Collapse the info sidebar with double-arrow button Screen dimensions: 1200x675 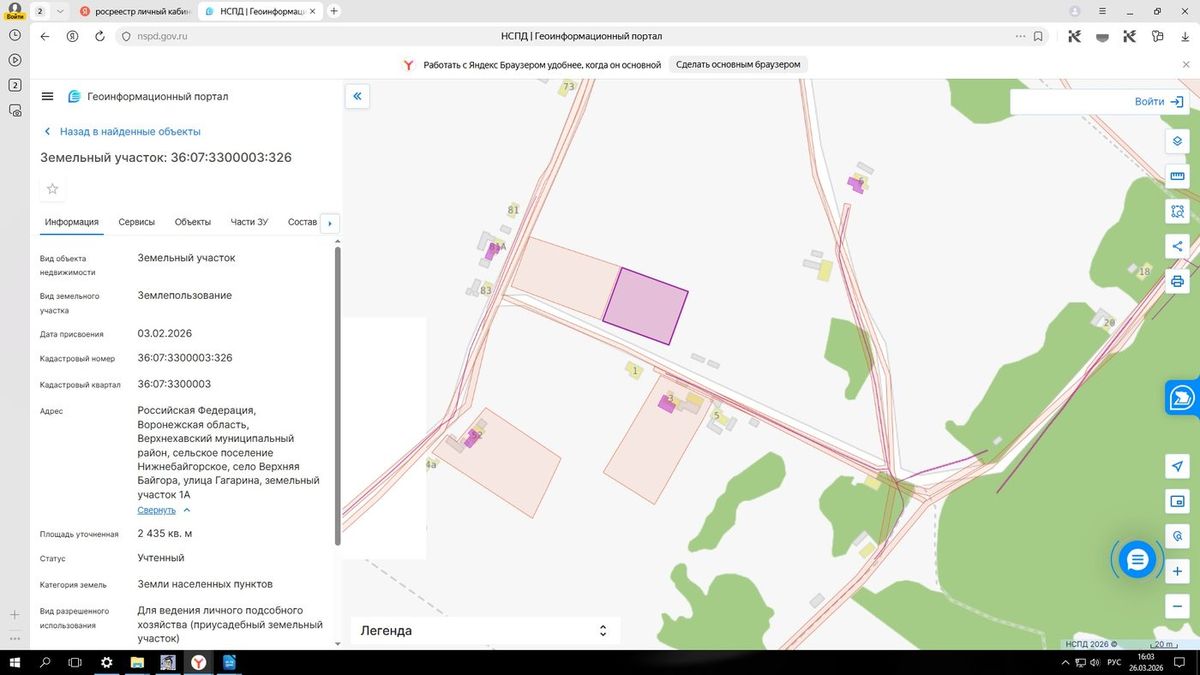357,96
